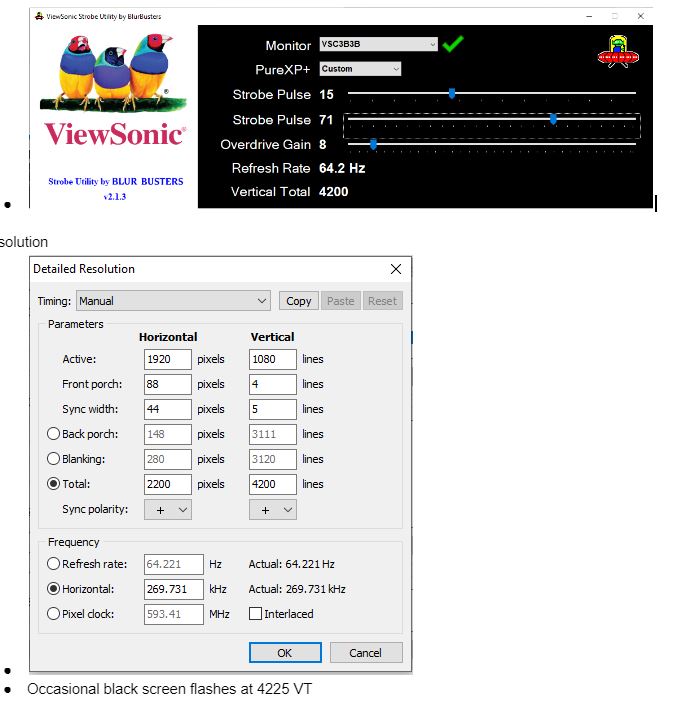
Task: Open the horizontal Sync polarity dropdown
Action: 167,509
